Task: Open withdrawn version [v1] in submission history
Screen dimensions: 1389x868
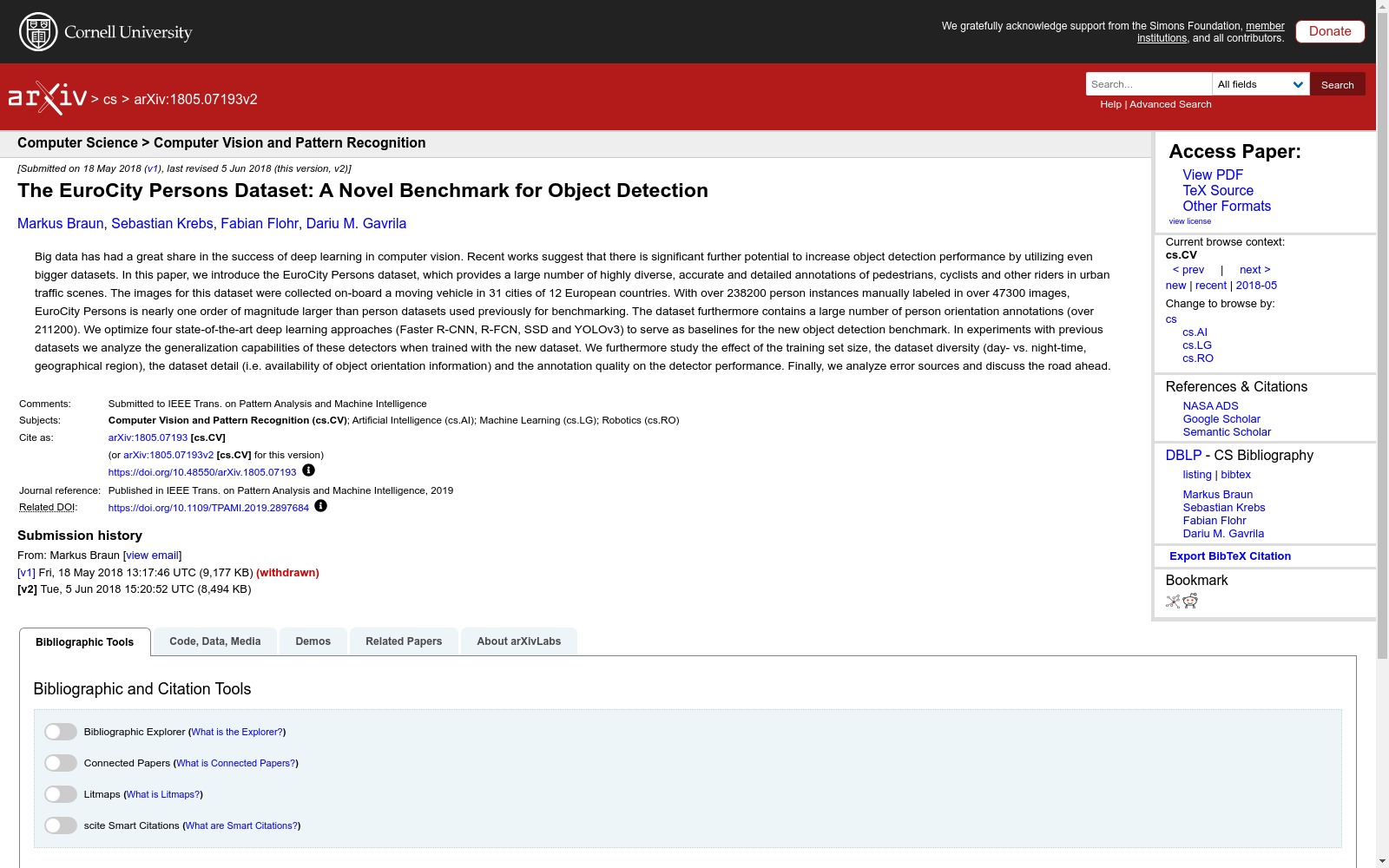Action: click(x=26, y=573)
